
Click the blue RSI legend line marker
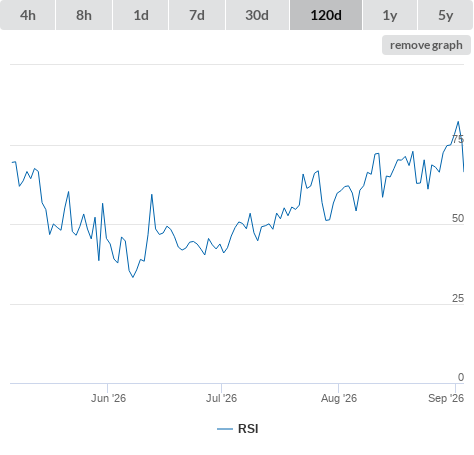pyautogui.click(x=225, y=429)
